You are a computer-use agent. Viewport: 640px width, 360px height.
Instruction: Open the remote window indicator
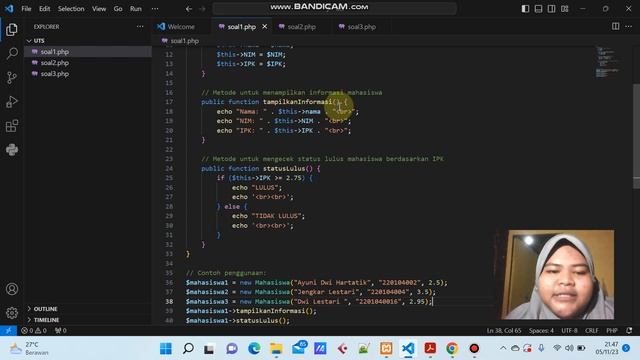[x=8, y=331]
